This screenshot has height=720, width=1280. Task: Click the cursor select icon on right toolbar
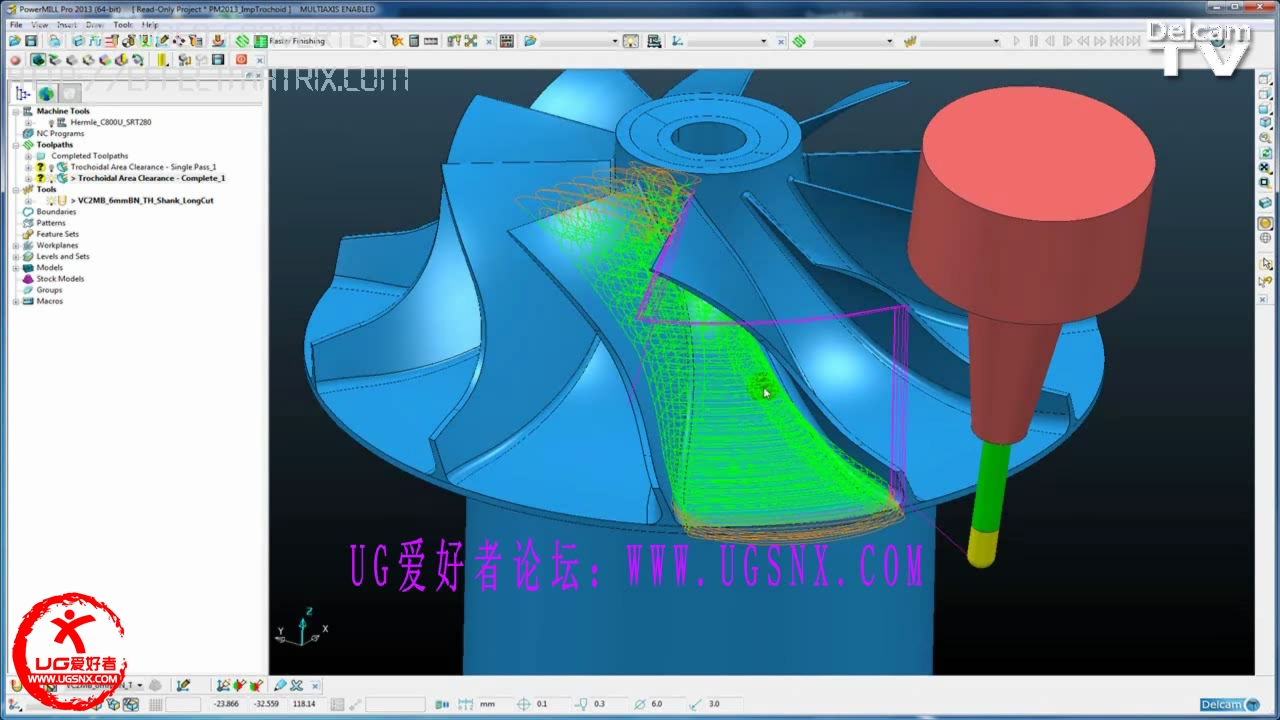tap(1265, 263)
